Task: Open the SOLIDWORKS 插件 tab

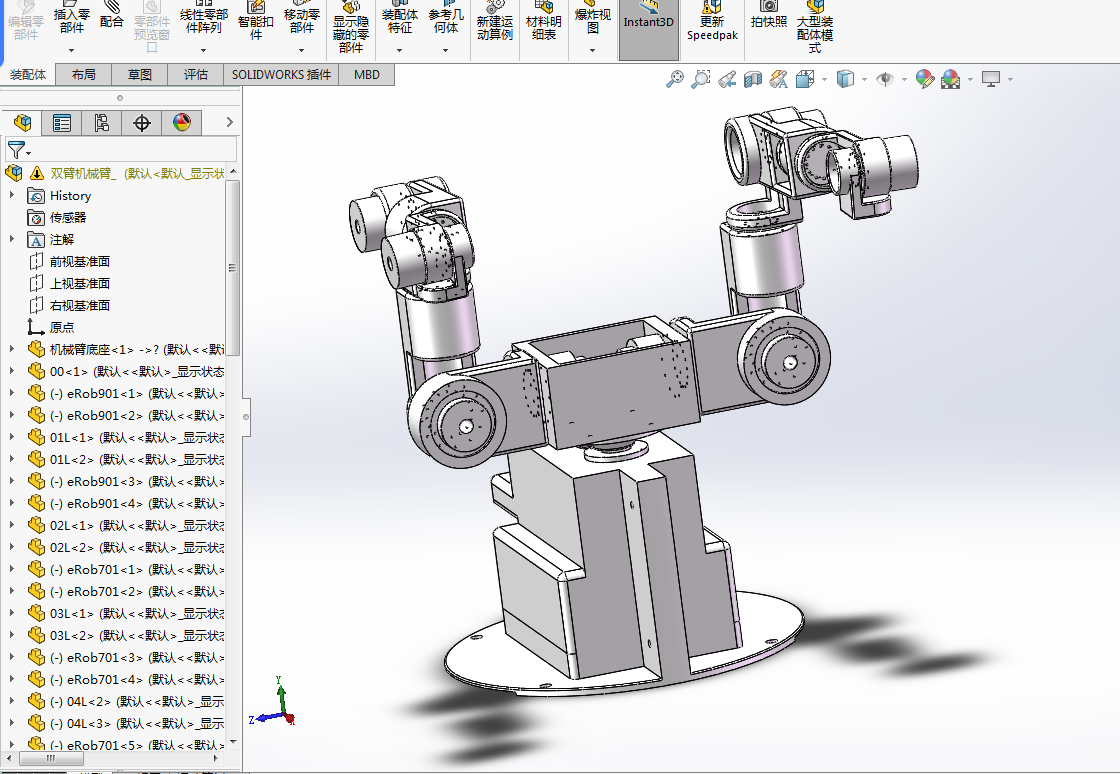Action: tap(281, 74)
